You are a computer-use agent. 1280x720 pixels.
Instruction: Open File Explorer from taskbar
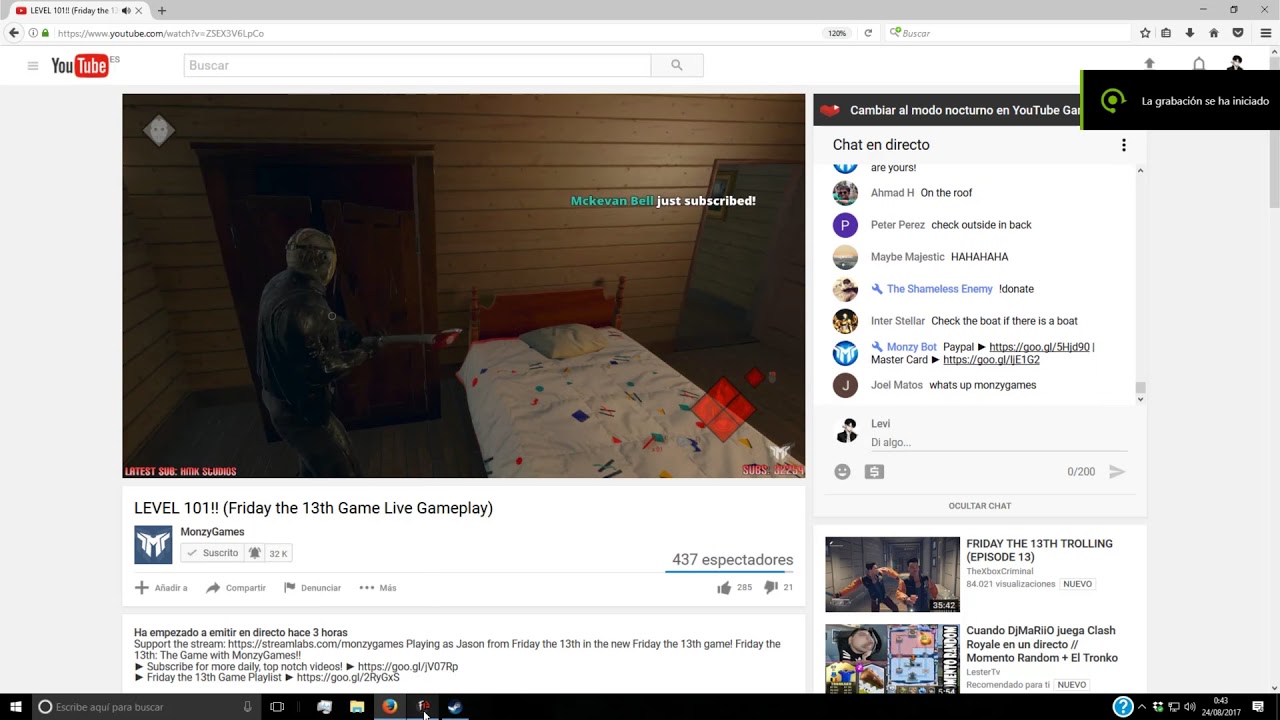(x=357, y=707)
